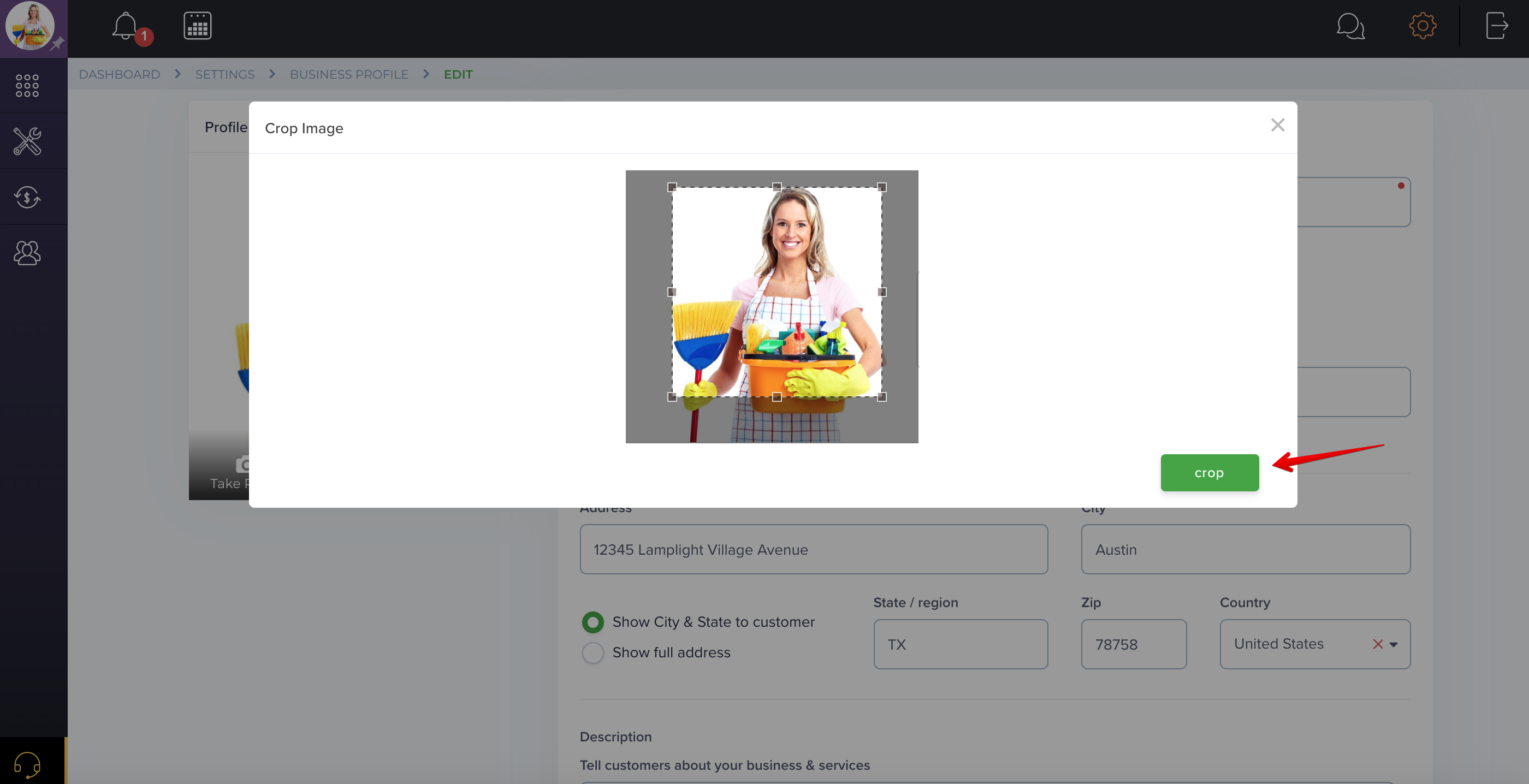Click top-left crop handle

(672, 187)
